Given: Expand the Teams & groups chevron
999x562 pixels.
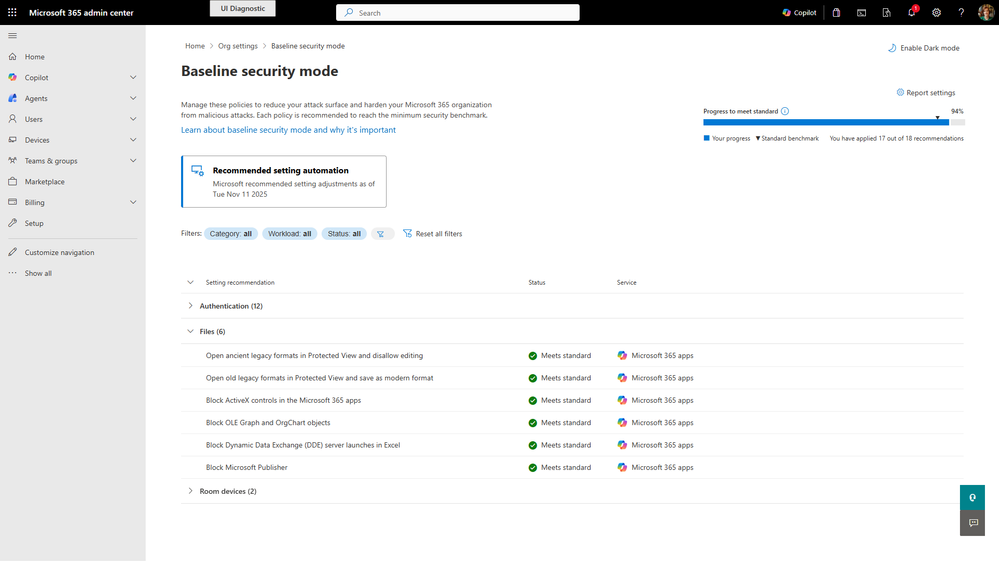Looking at the screenshot, I should pos(133,161).
